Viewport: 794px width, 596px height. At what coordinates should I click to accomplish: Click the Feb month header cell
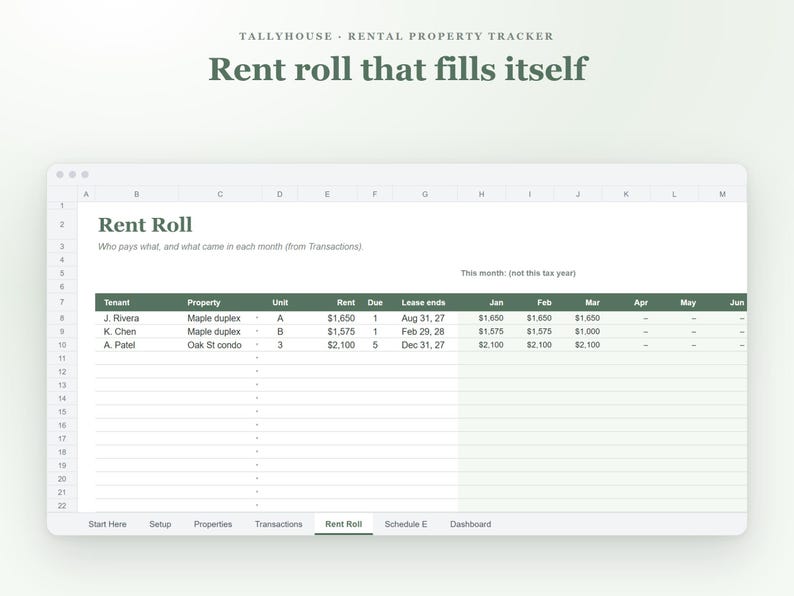[530, 302]
